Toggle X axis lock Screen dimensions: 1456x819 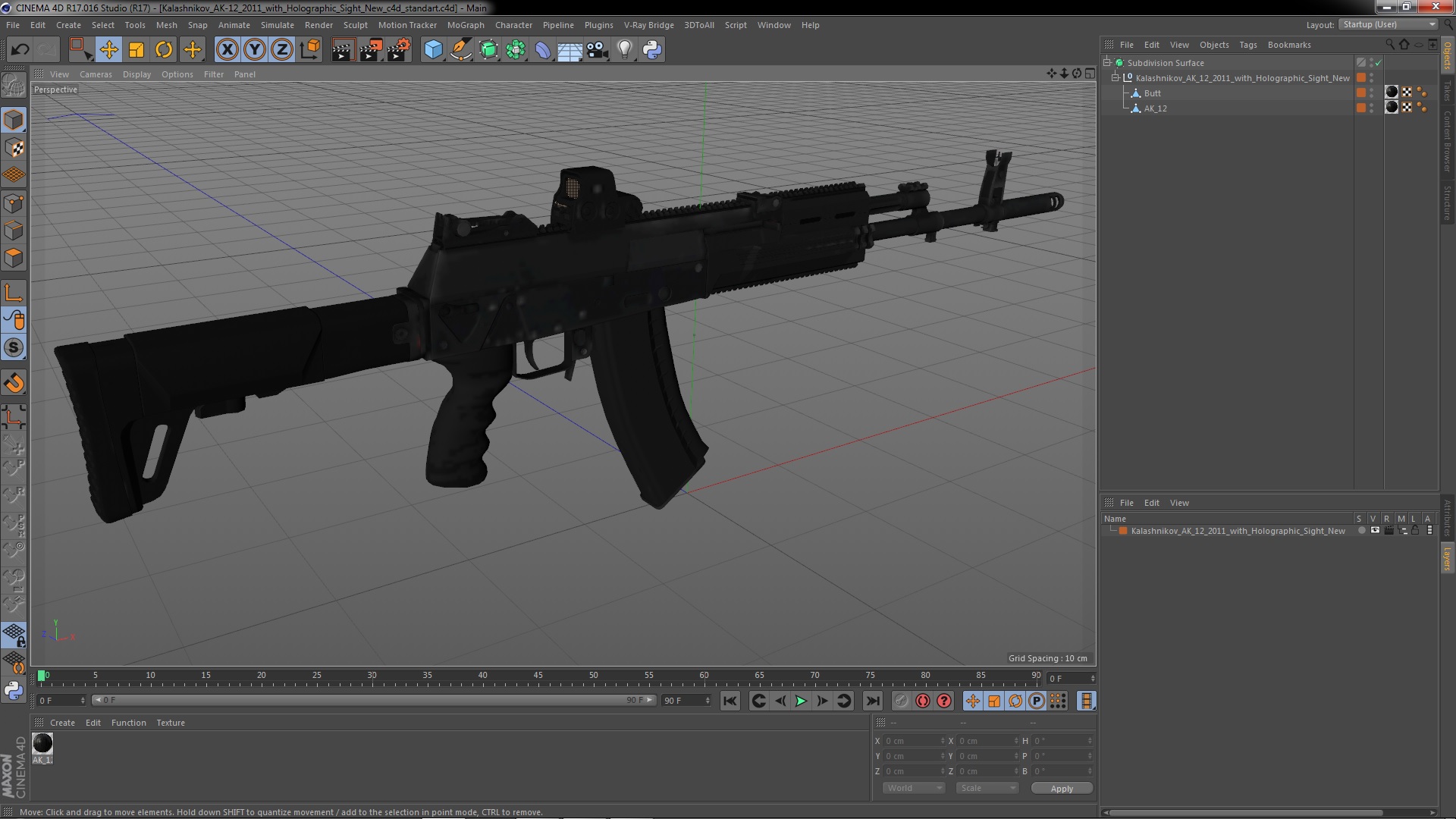227,50
